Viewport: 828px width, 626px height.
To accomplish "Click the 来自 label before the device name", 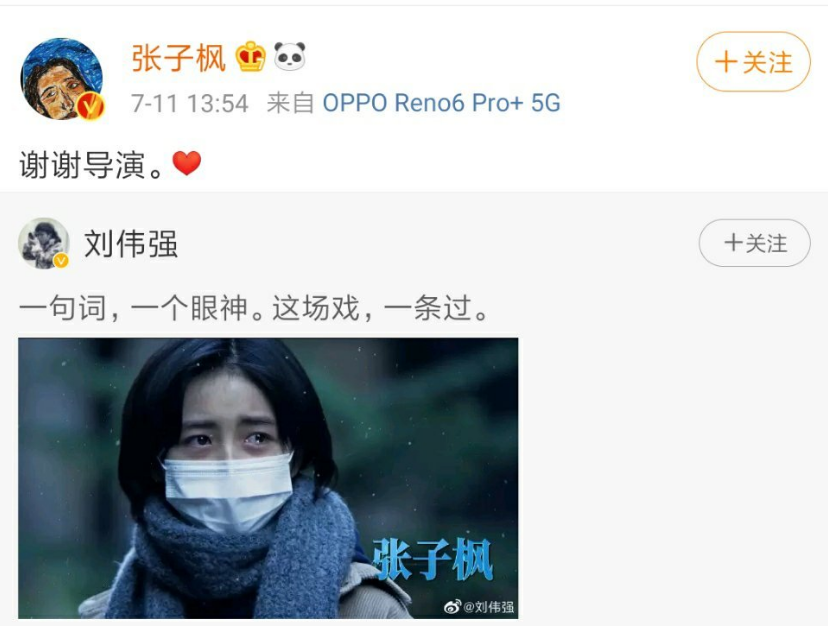I will pos(290,103).
